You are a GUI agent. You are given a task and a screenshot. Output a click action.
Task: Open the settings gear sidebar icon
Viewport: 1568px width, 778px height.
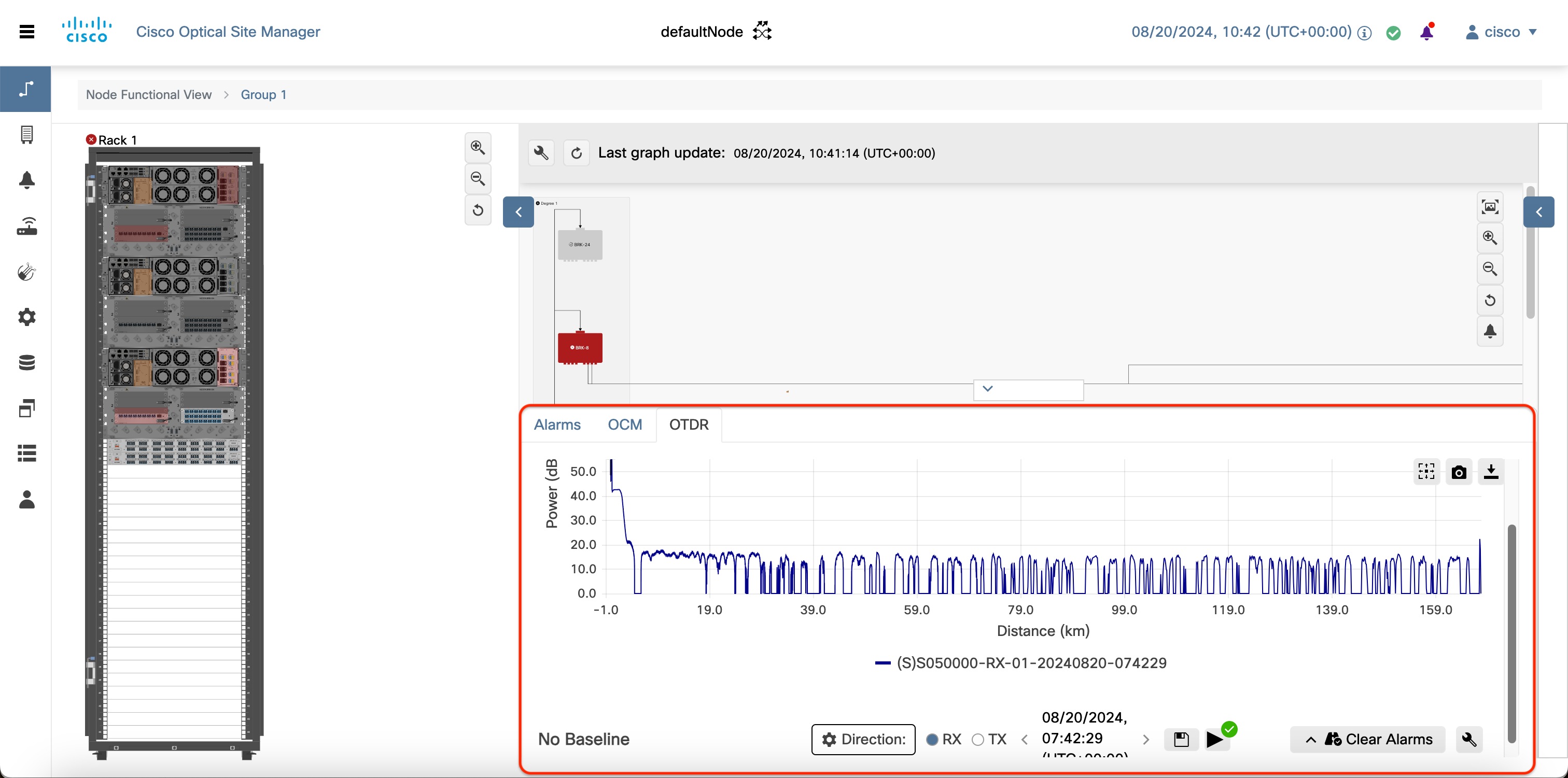(x=27, y=317)
